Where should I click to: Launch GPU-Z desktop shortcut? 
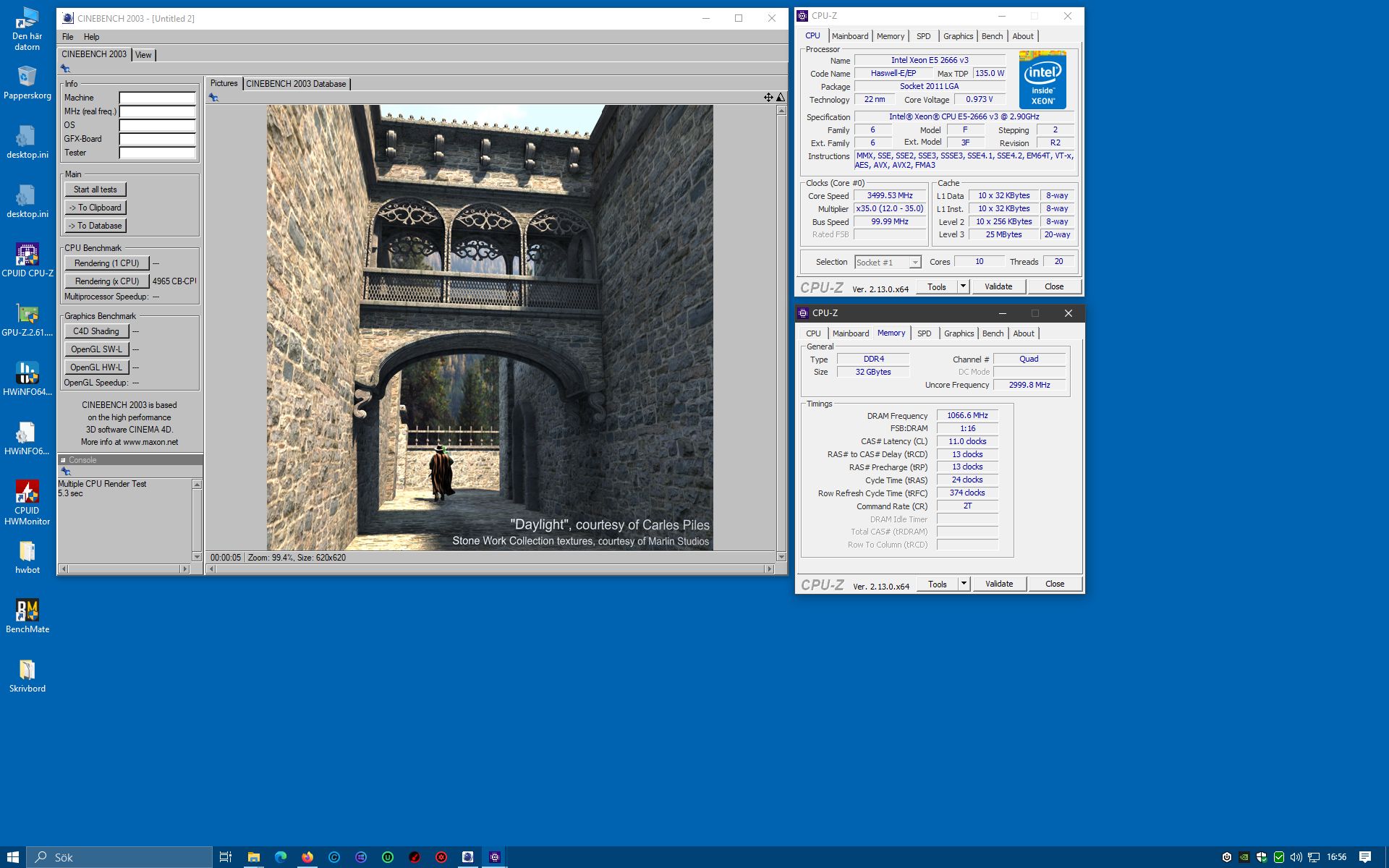click(x=27, y=320)
